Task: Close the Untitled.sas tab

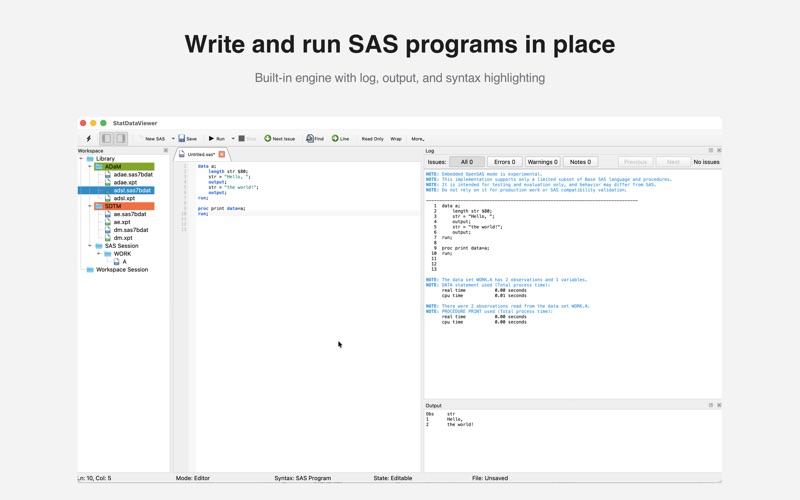Action: pyautogui.click(x=222, y=154)
